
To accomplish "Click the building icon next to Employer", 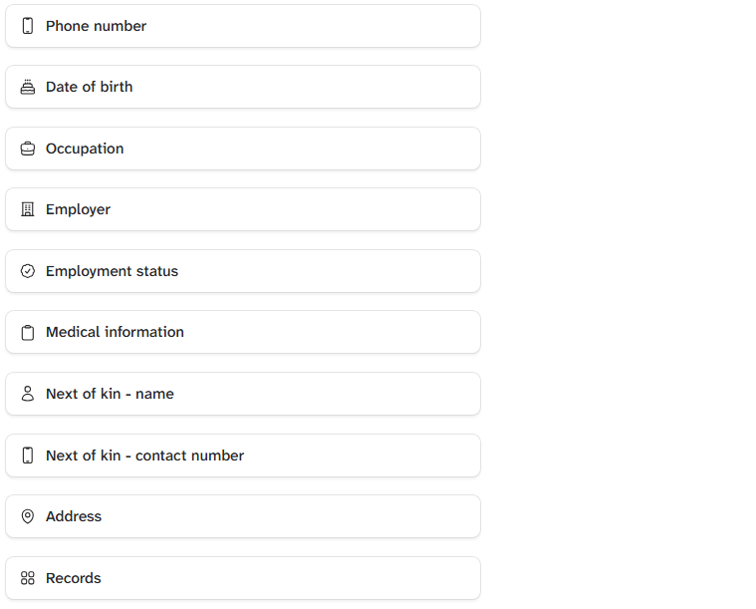I will click(x=28, y=209).
